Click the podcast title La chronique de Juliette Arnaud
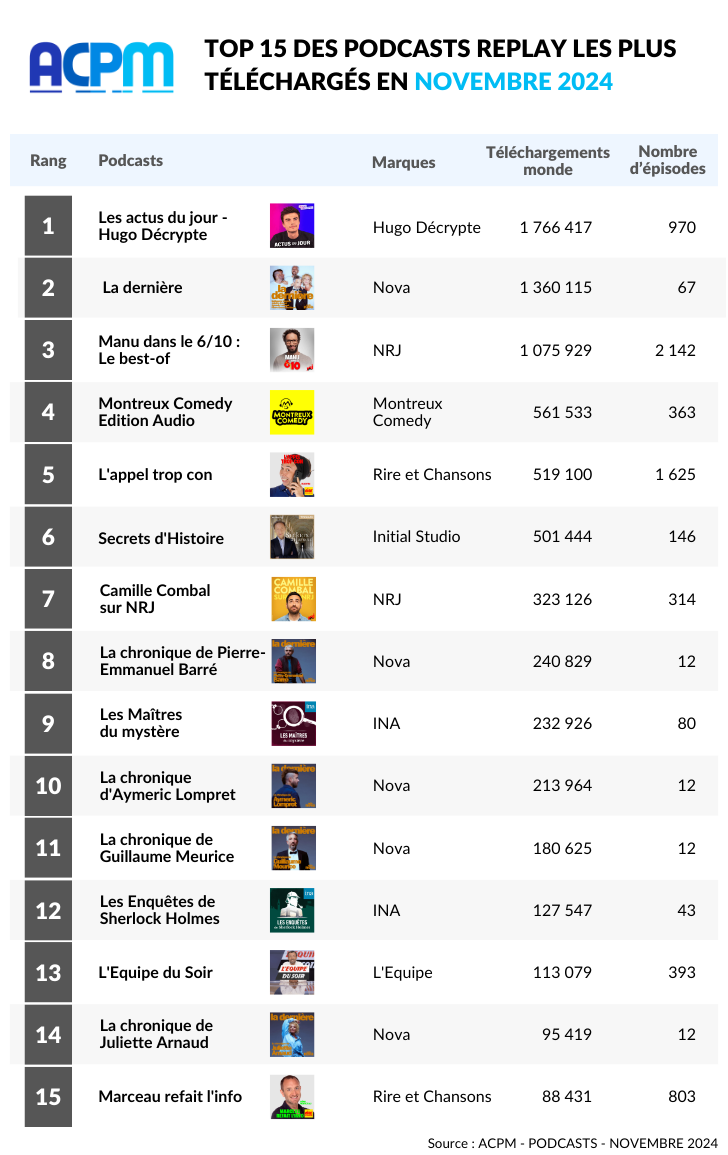Image resolution: width=728 pixels, height=1155 pixels. (x=156, y=1034)
